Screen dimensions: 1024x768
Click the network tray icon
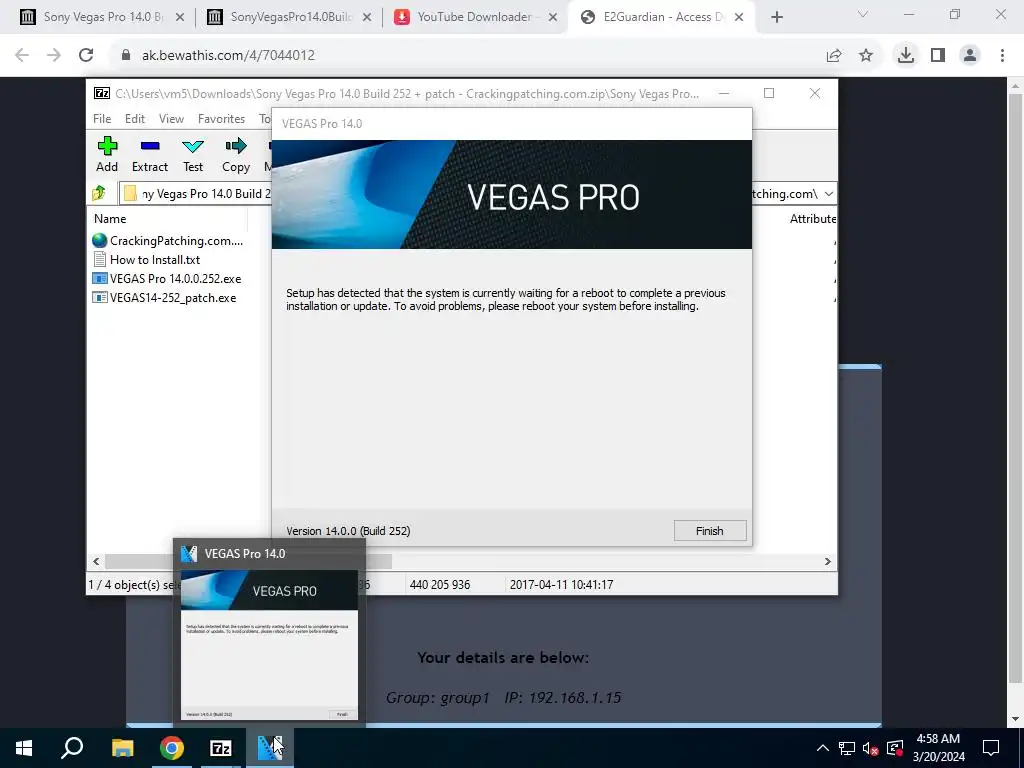(x=847, y=748)
